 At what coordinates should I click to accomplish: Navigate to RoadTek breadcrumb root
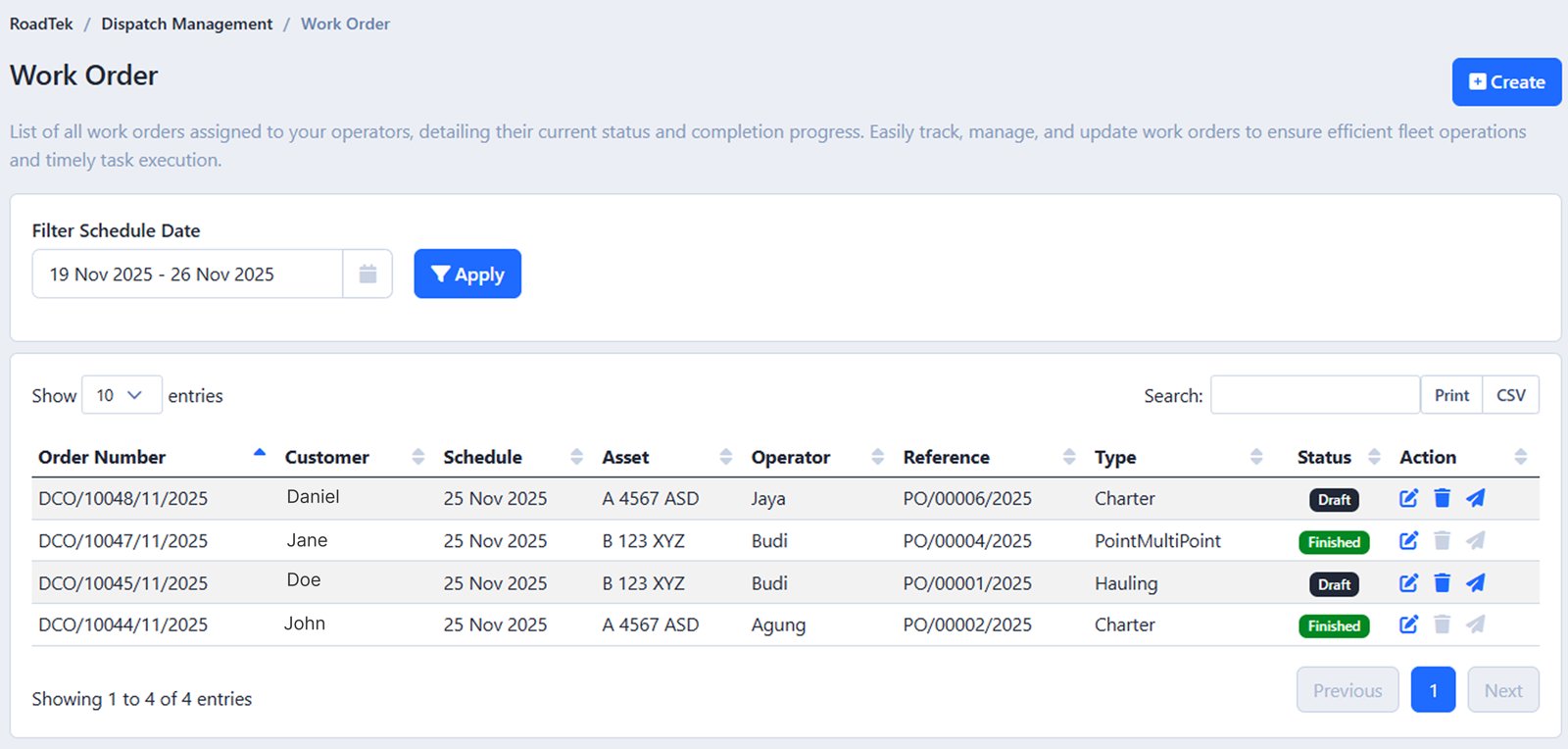(41, 24)
